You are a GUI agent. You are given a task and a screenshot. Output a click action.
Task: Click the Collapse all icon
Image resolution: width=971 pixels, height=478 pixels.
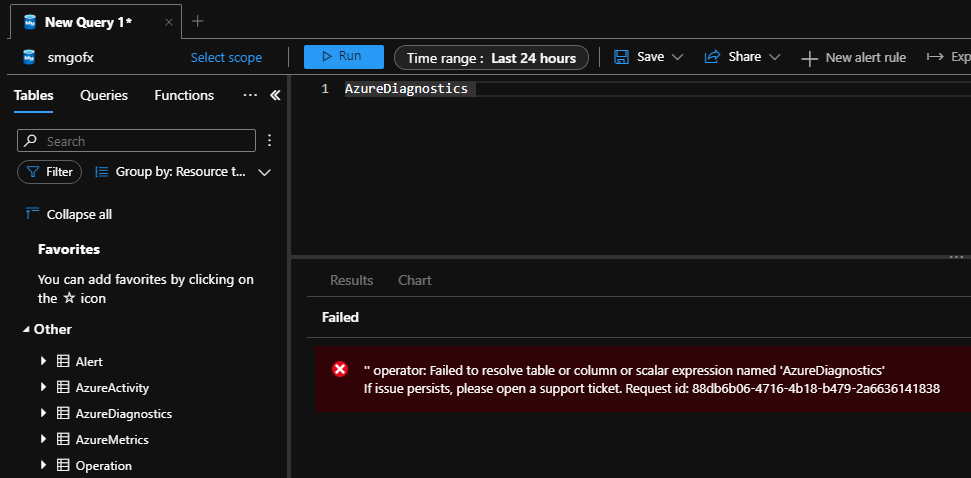tap(32, 214)
